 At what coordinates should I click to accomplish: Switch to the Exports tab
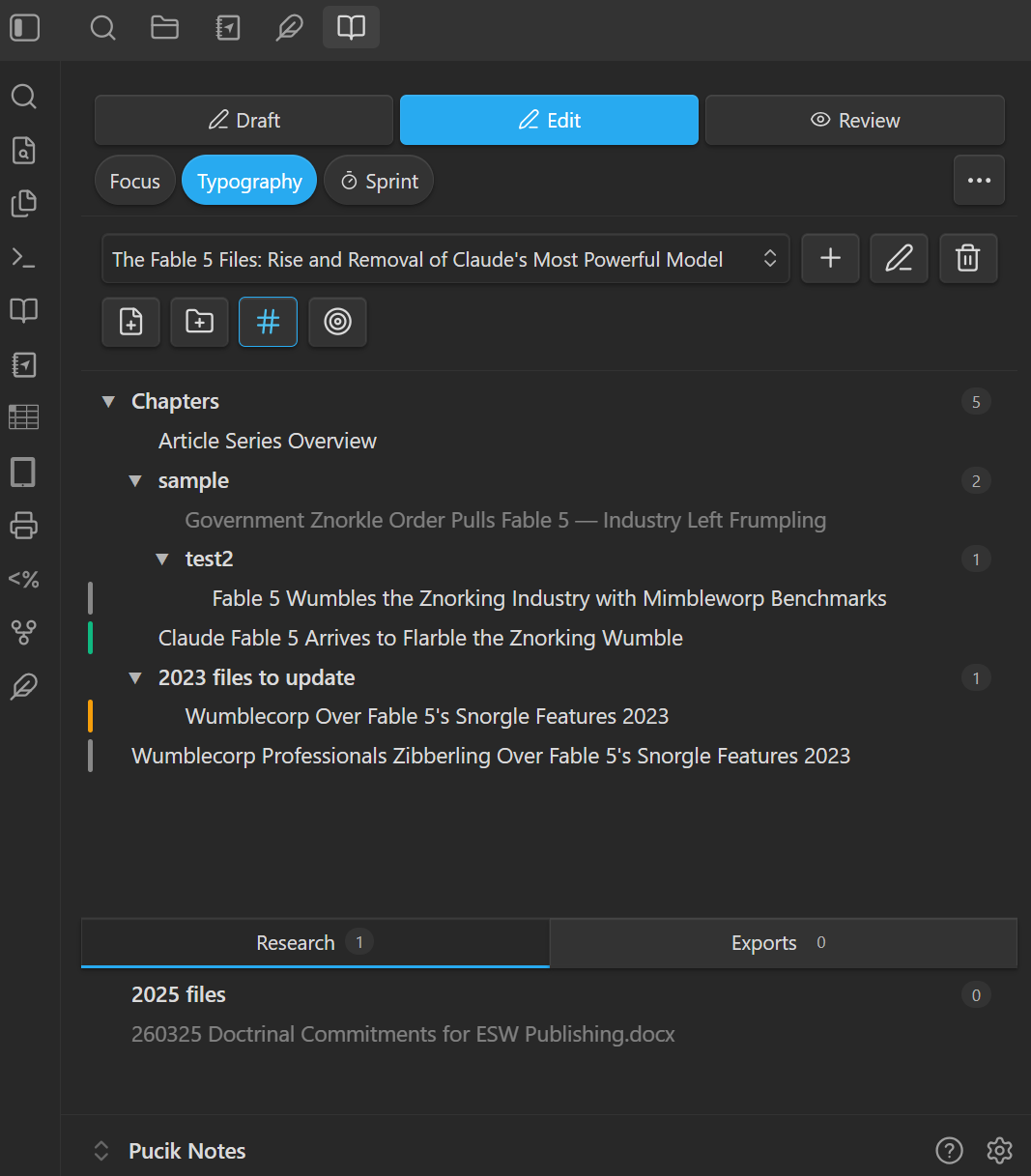pyautogui.click(x=783, y=942)
